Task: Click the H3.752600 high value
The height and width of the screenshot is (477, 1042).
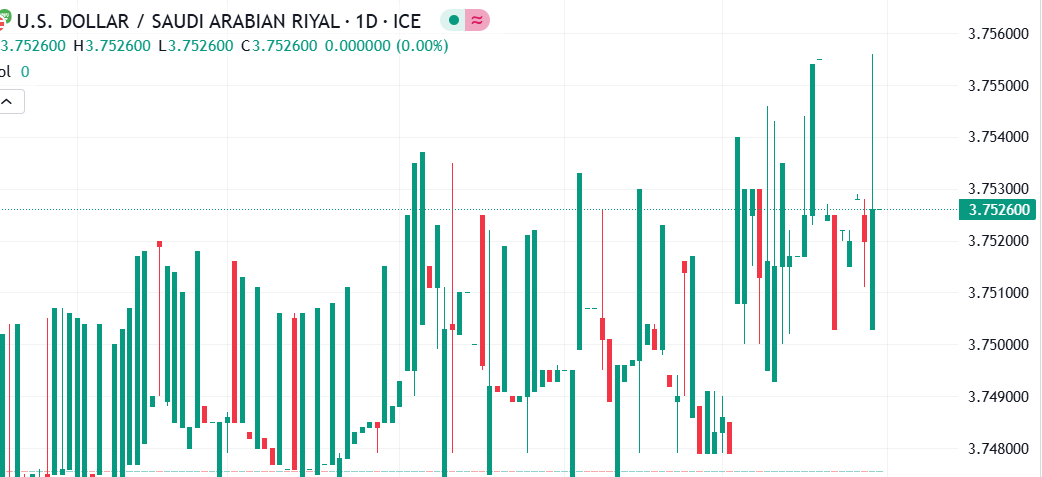Action: click(x=112, y=46)
